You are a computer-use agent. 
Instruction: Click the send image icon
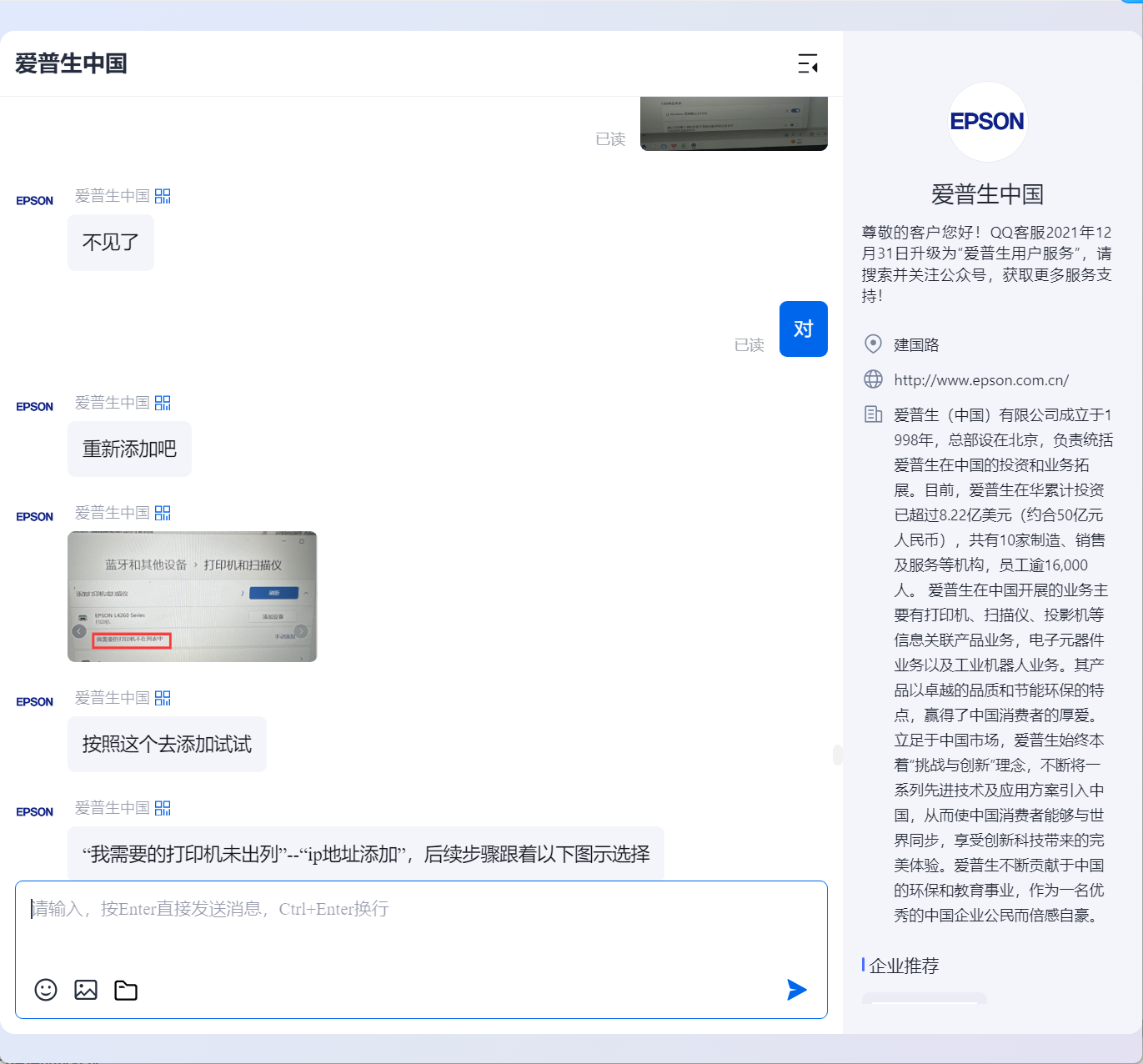[x=86, y=990]
